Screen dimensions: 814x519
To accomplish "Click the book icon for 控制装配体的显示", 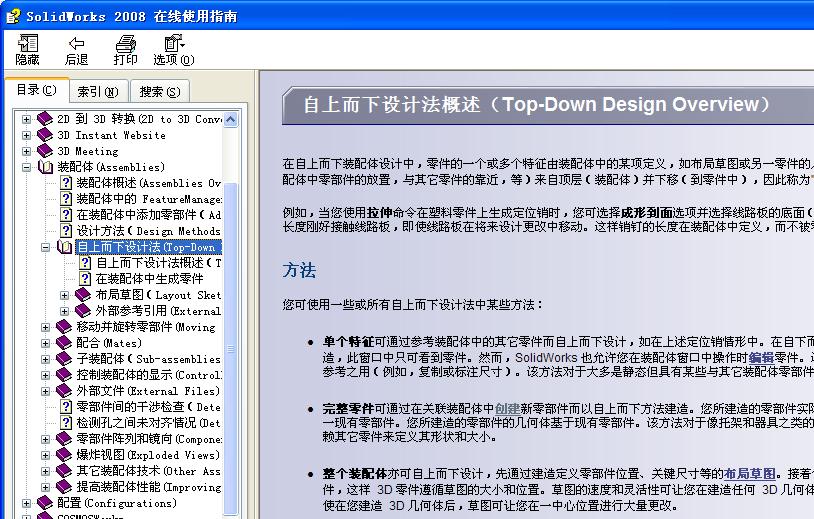I will (64, 375).
